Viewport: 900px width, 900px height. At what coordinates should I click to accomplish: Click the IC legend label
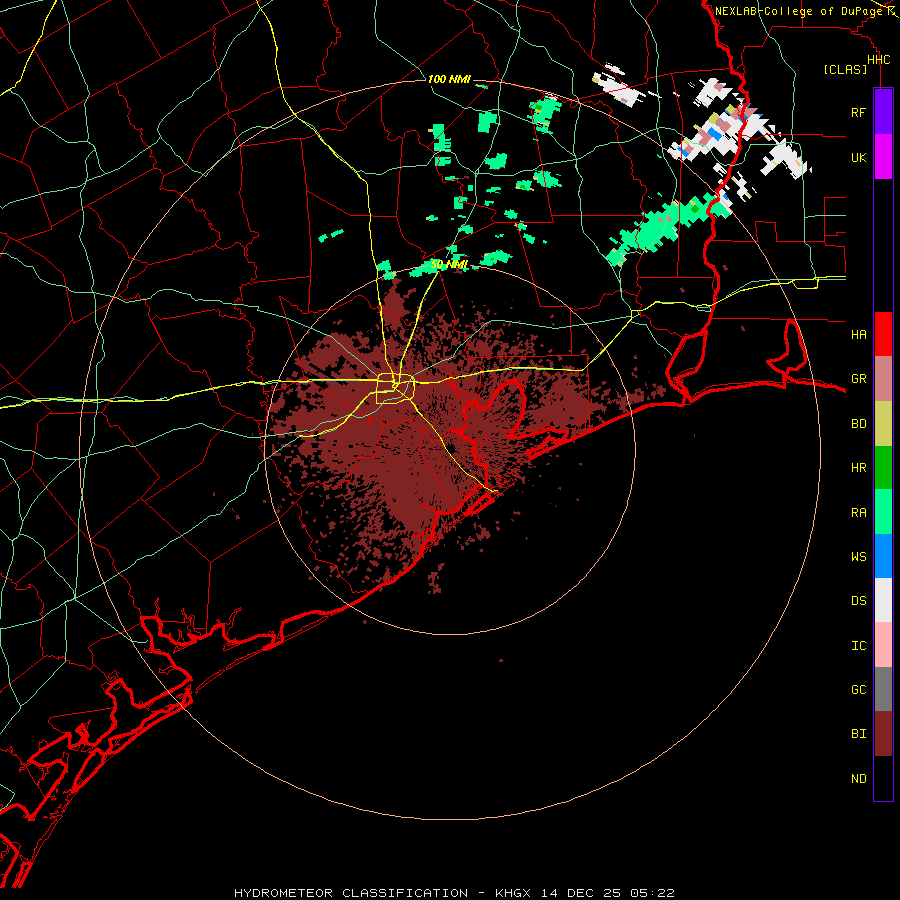pyautogui.click(x=858, y=646)
